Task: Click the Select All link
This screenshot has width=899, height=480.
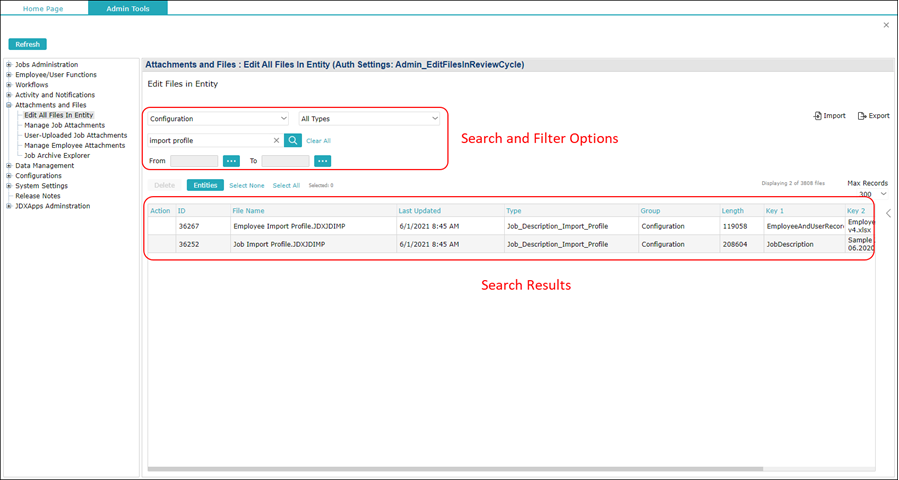Action: 286,186
